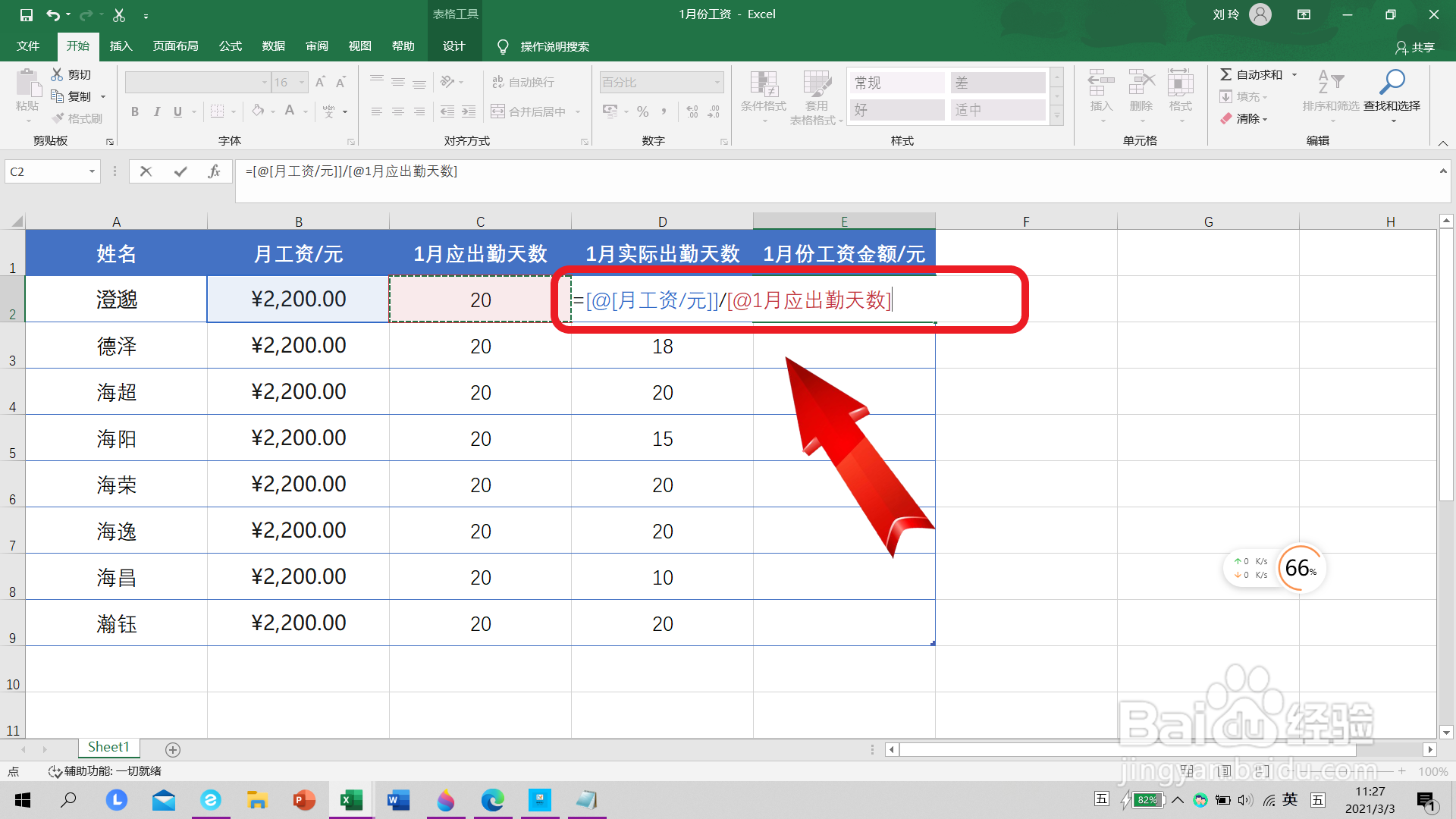
Task: Switch to the Page Layout tab
Action: tap(176, 46)
